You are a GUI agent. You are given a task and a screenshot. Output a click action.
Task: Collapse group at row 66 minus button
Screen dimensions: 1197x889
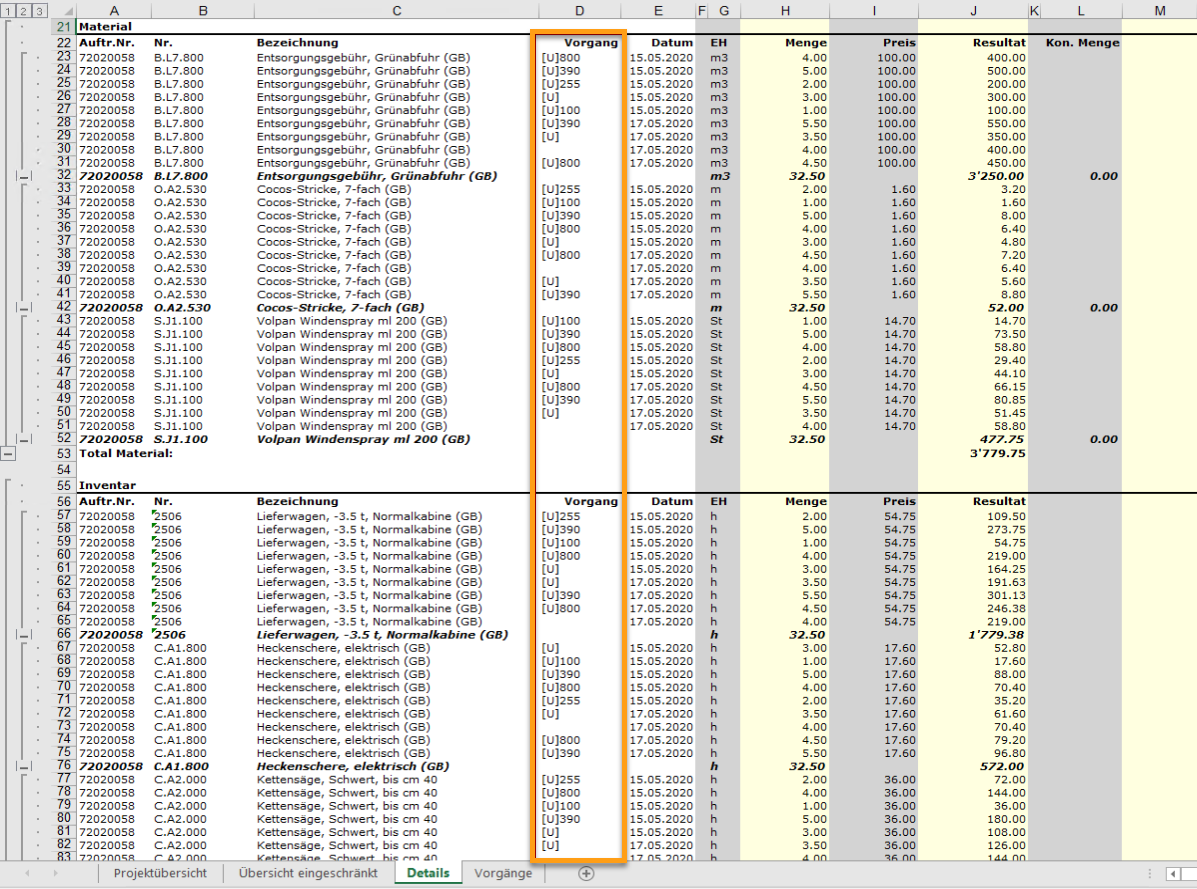click(x=24, y=635)
